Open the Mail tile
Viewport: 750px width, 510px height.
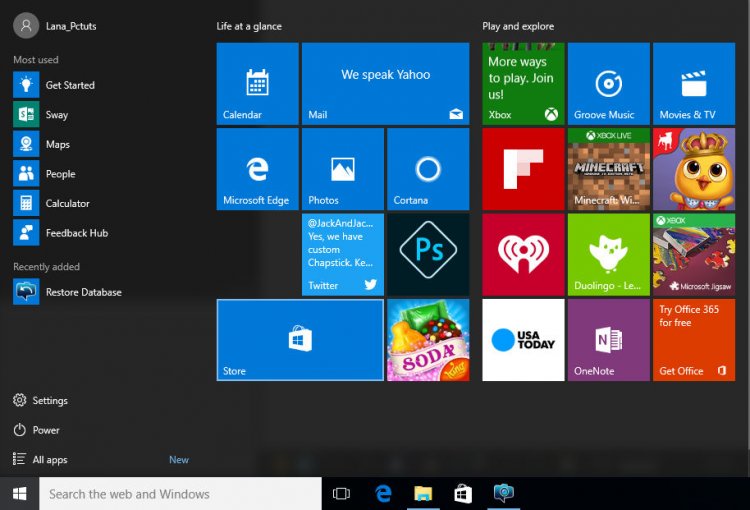pos(386,84)
